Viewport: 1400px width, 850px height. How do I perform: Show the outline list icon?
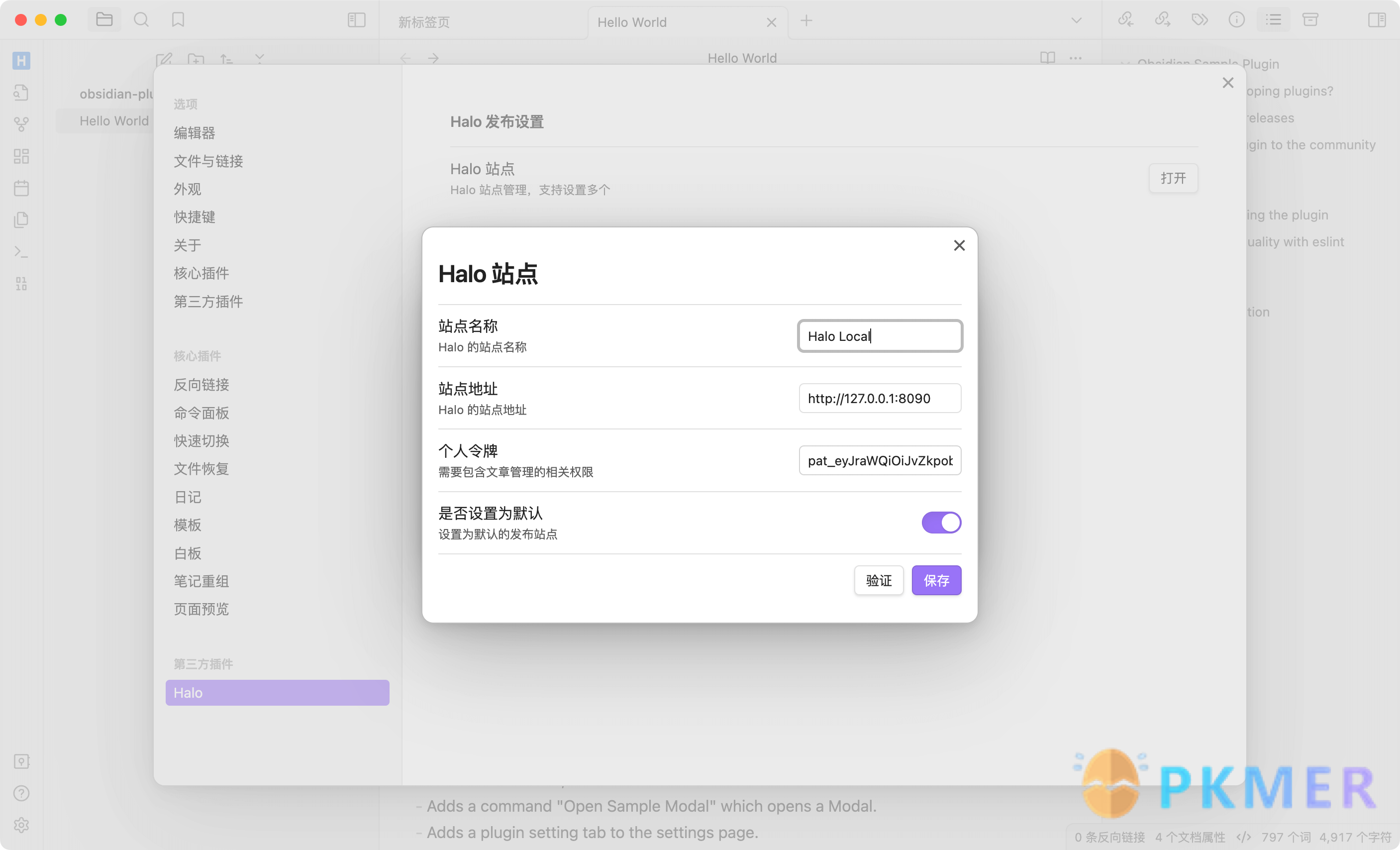pos(1273,20)
